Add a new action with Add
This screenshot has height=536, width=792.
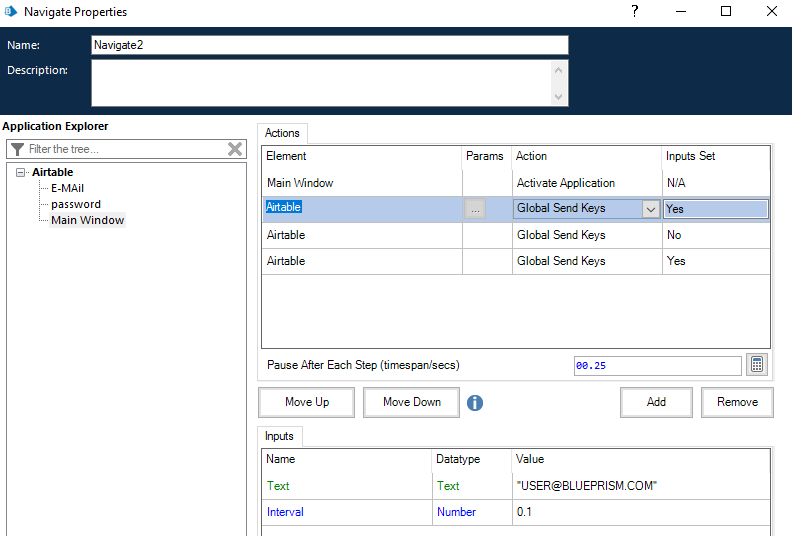tap(656, 402)
